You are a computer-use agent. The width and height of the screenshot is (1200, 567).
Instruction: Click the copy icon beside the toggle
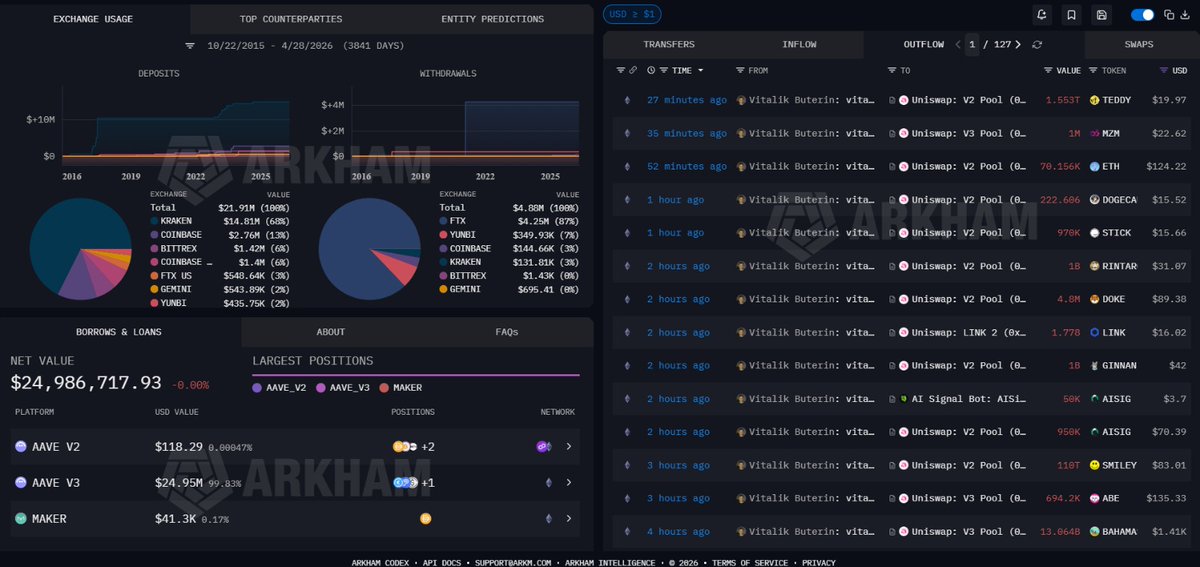pyautogui.click(x=1168, y=15)
